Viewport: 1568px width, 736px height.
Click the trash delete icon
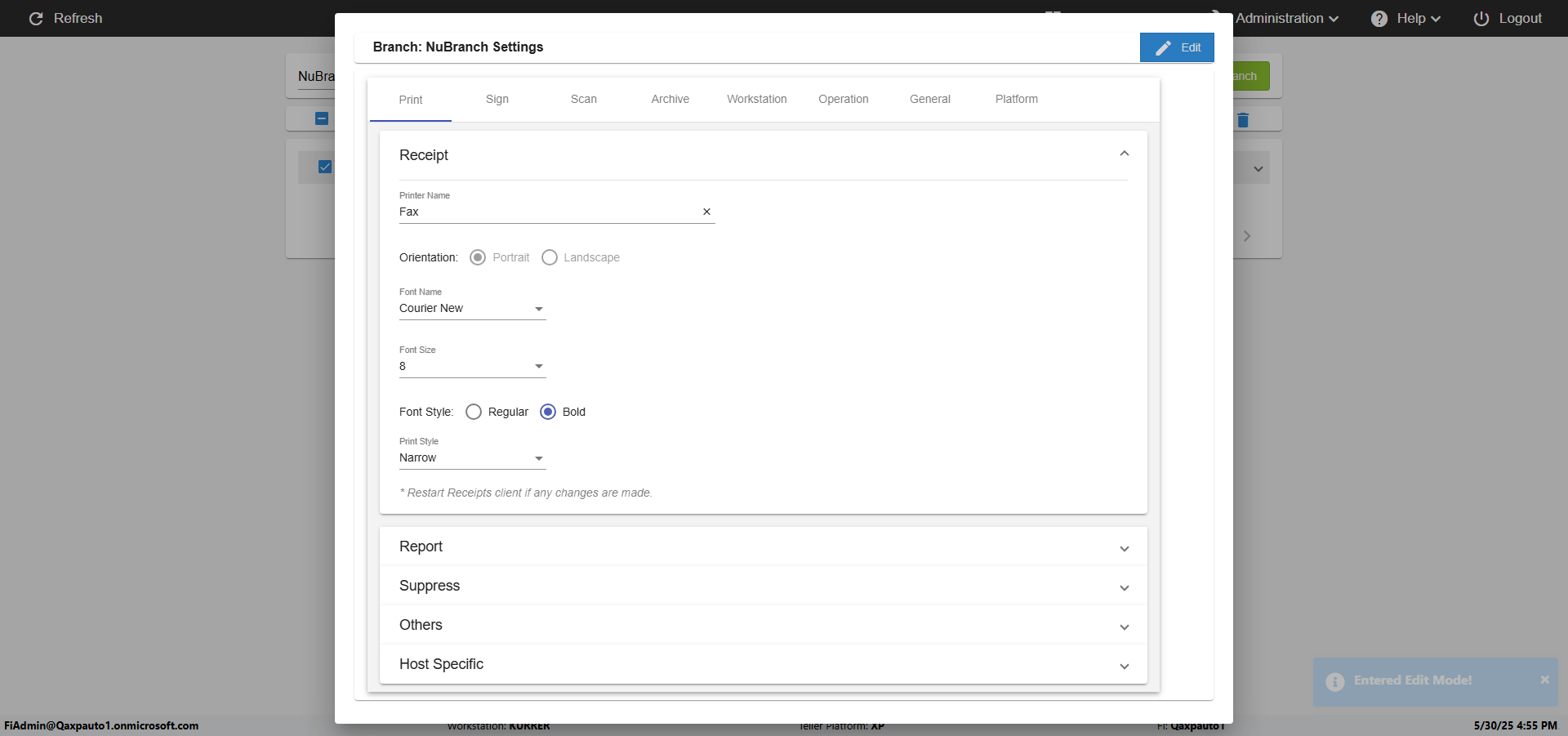pos(1243,120)
